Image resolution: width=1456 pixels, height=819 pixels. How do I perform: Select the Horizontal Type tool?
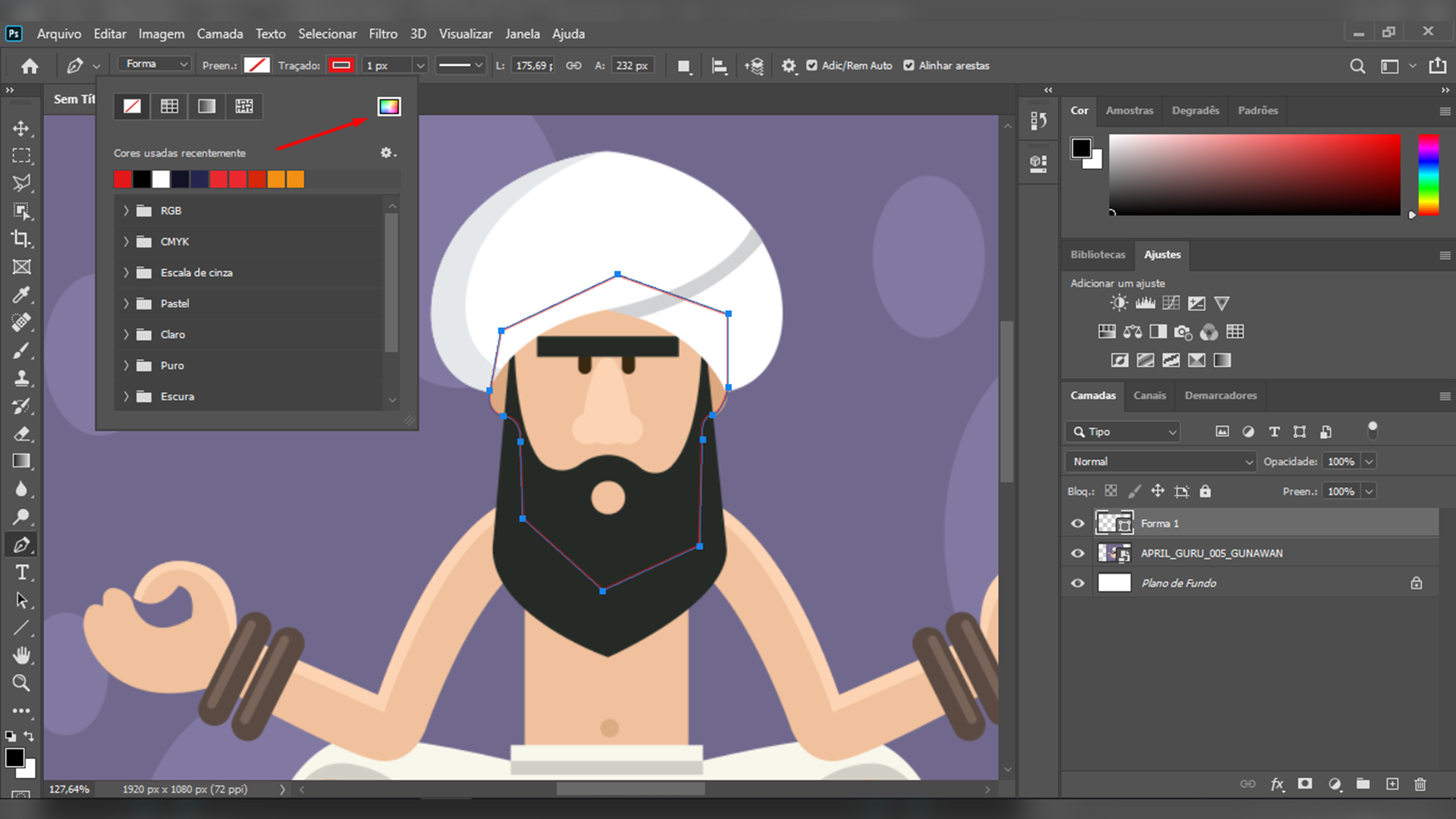coord(21,573)
